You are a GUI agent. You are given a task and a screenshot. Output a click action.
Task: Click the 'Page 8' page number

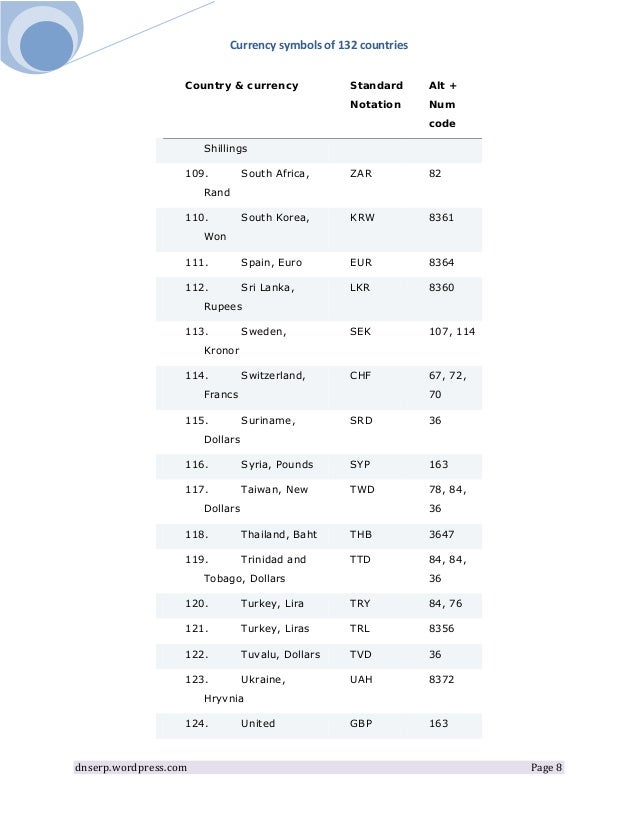(547, 768)
